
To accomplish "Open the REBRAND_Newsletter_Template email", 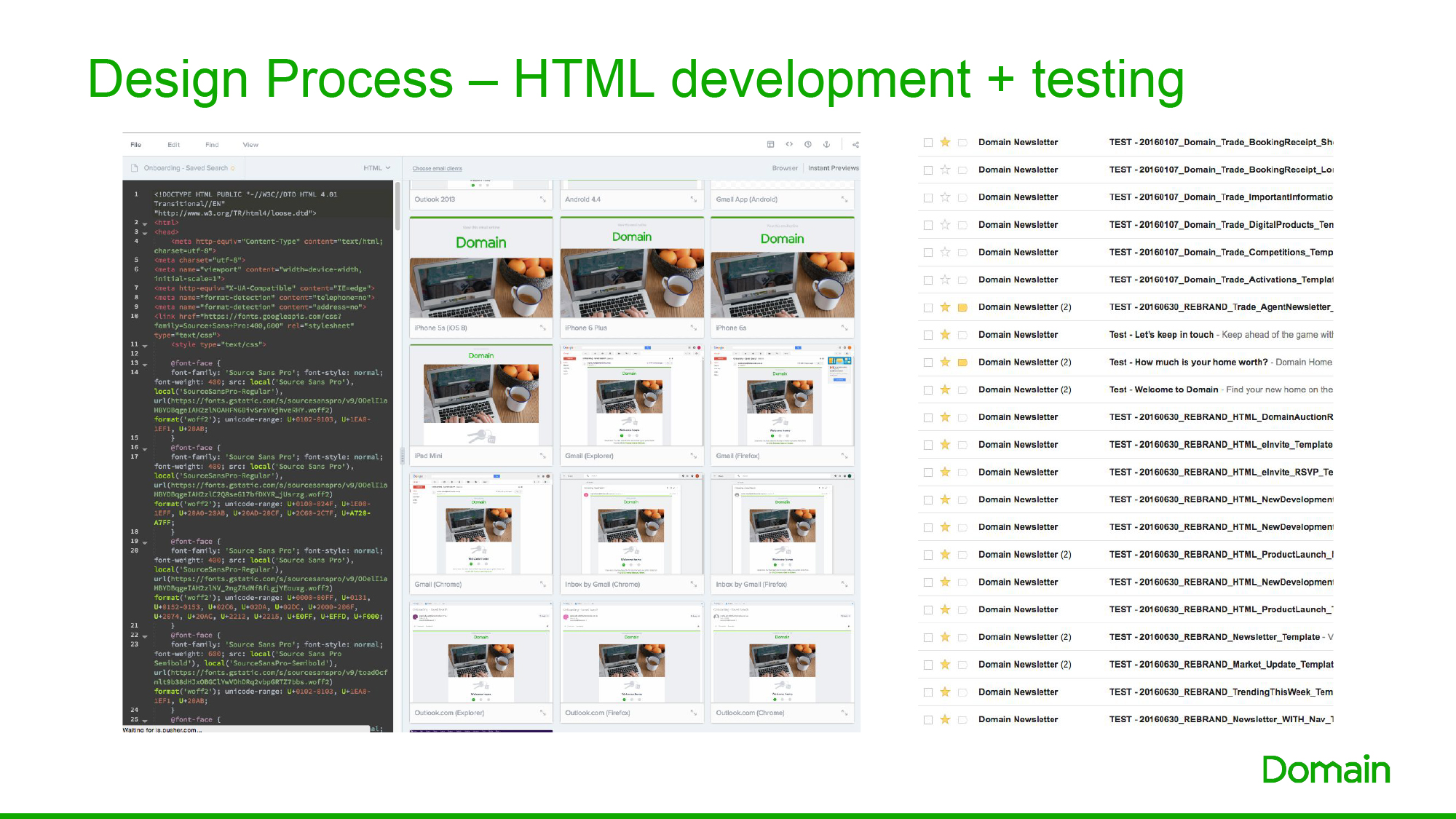I will 1126,637.
